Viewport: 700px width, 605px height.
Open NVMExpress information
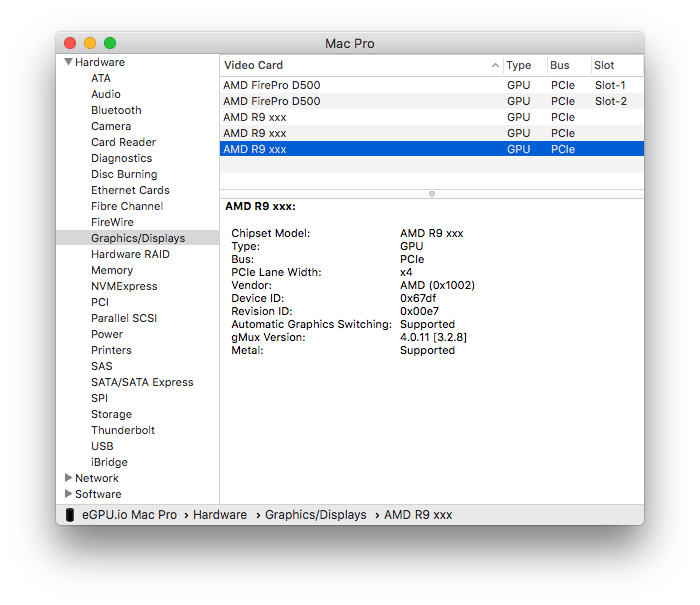[124, 286]
